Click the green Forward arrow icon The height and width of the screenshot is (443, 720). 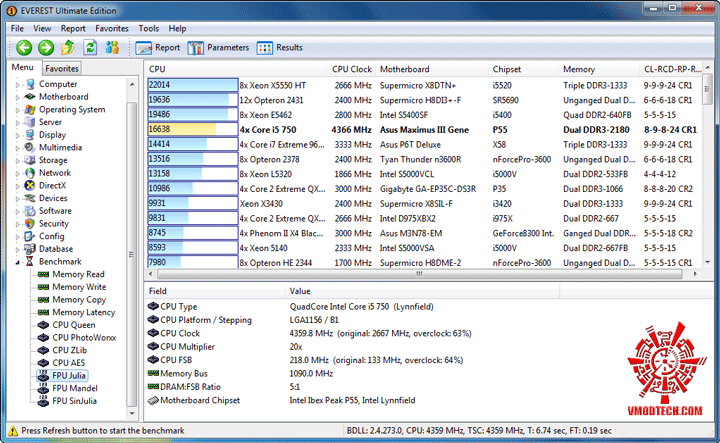[46, 47]
